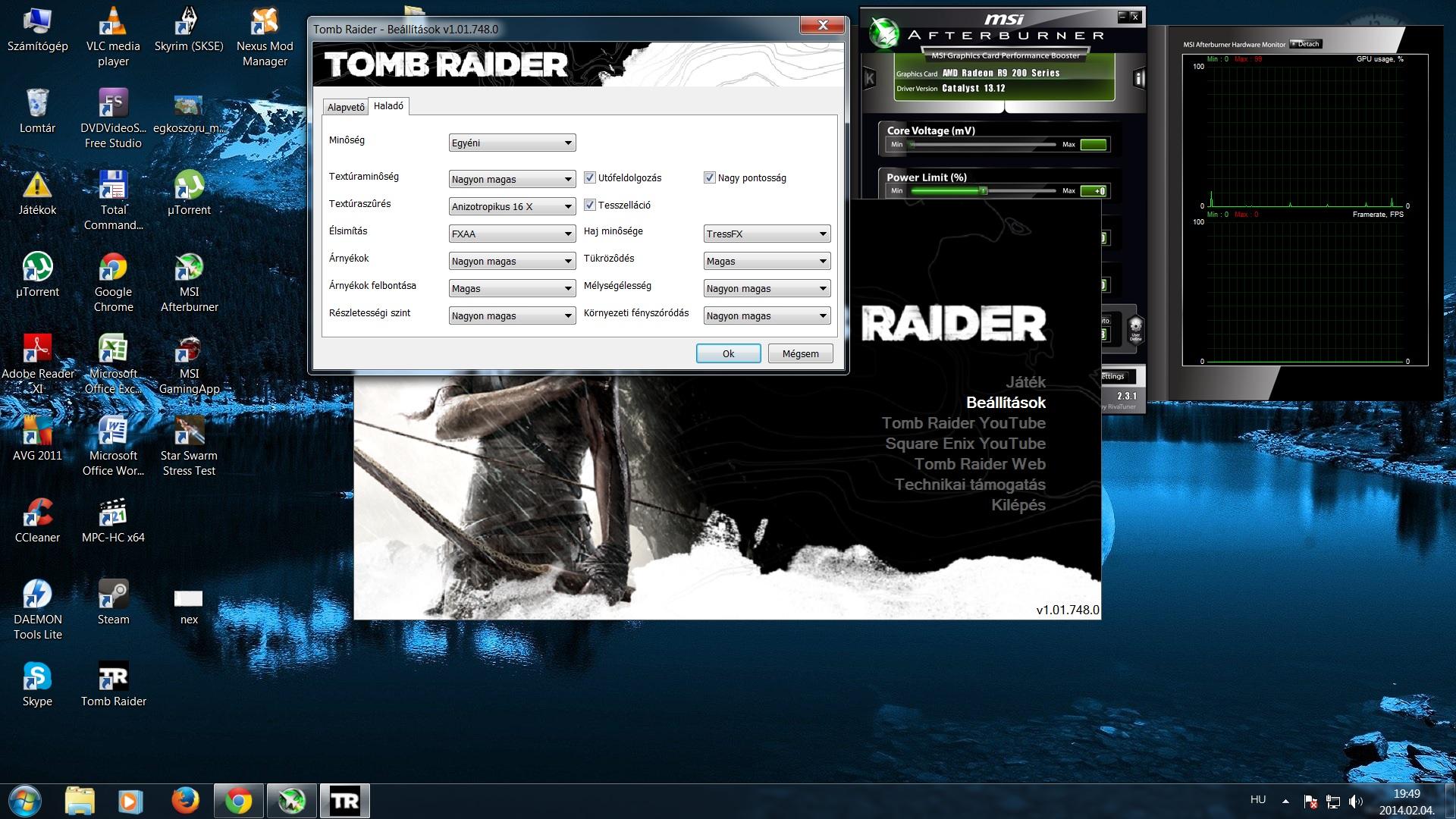Open DAEMON Tools Lite

(x=37, y=610)
